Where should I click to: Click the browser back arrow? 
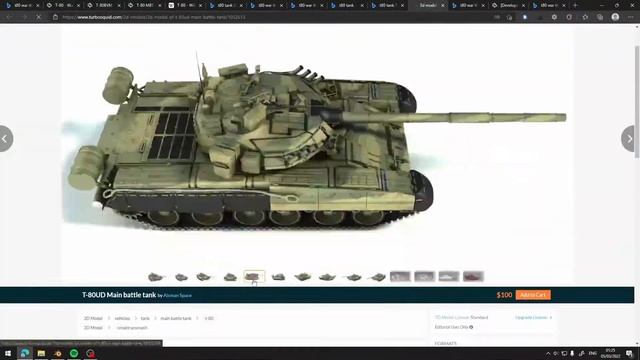[9, 17]
